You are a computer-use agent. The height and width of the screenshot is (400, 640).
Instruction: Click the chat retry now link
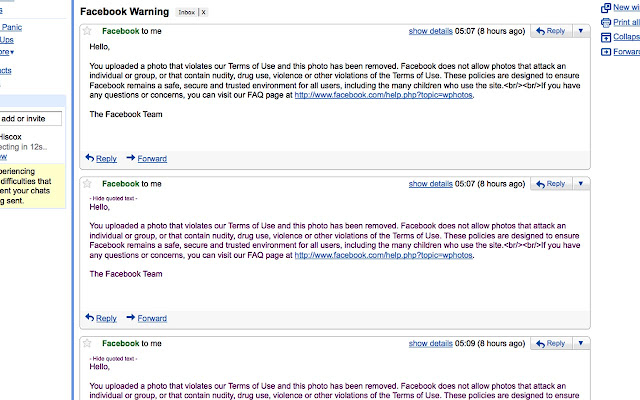coord(4,157)
